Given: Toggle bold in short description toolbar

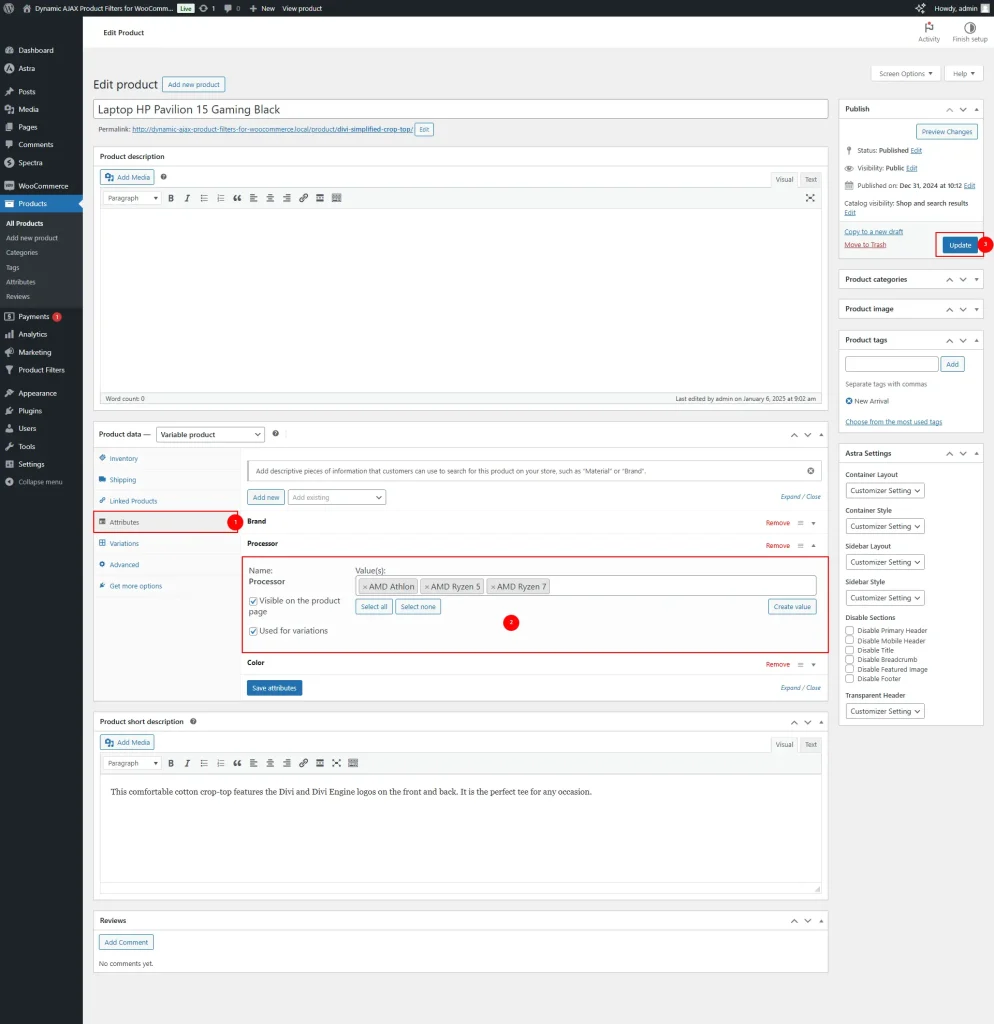Looking at the screenshot, I should [x=170, y=763].
